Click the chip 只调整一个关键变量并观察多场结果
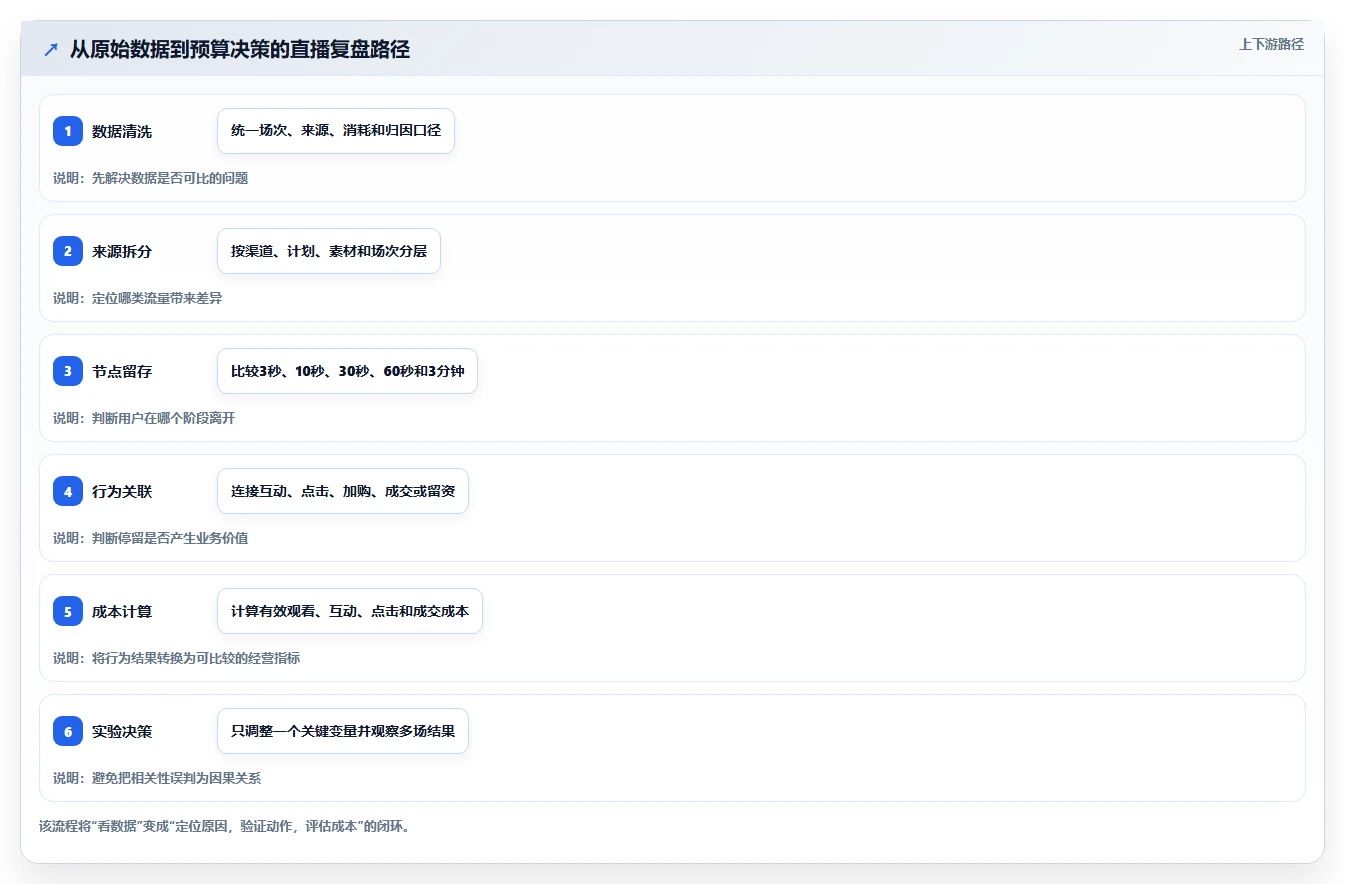The width and height of the screenshot is (1345, 884). tap(343, 731)
